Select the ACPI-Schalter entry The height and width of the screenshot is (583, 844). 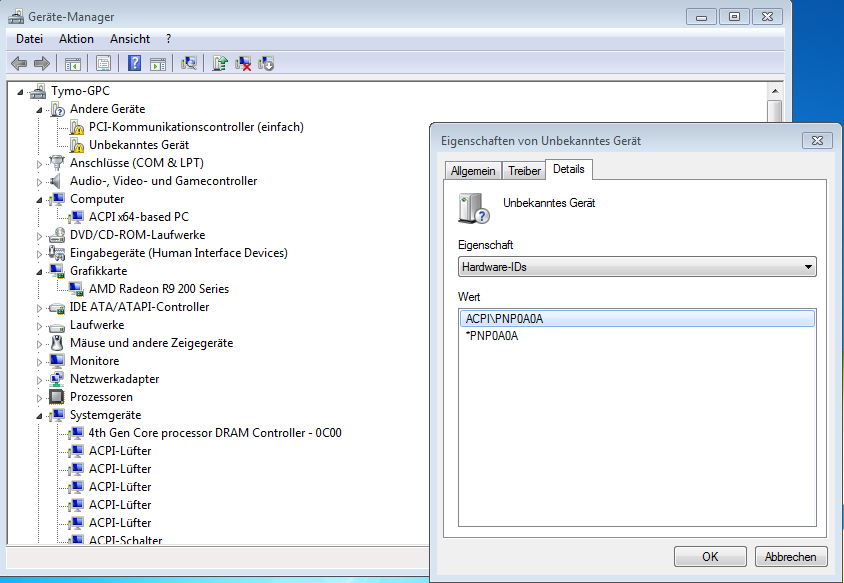pyautogui.click(x=125, y=539)
